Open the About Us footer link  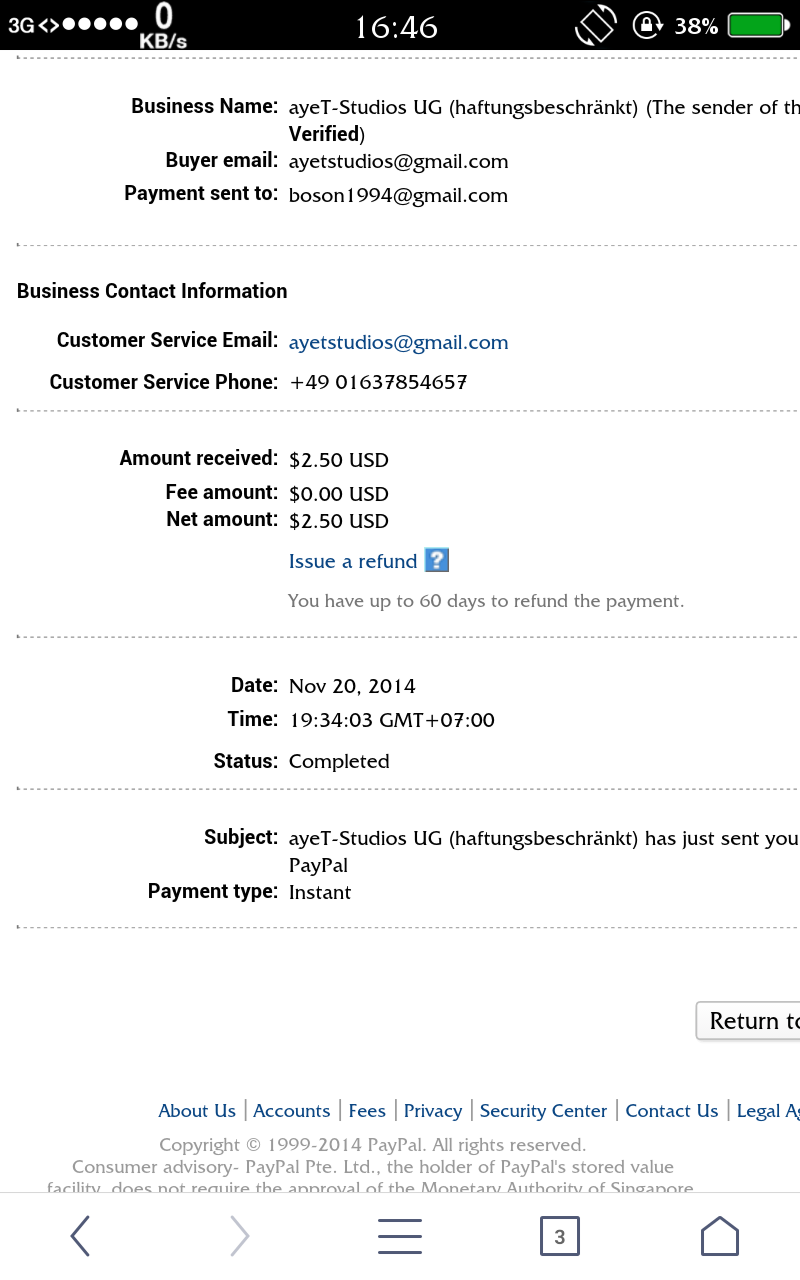[x=197, y=1111]
